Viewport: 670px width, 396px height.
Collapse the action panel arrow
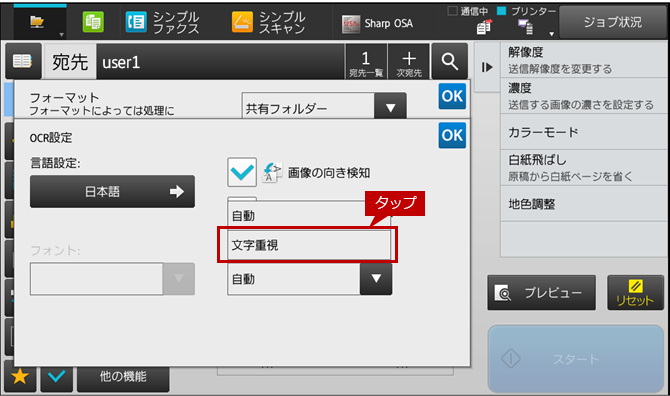click(x=487, y=67)
